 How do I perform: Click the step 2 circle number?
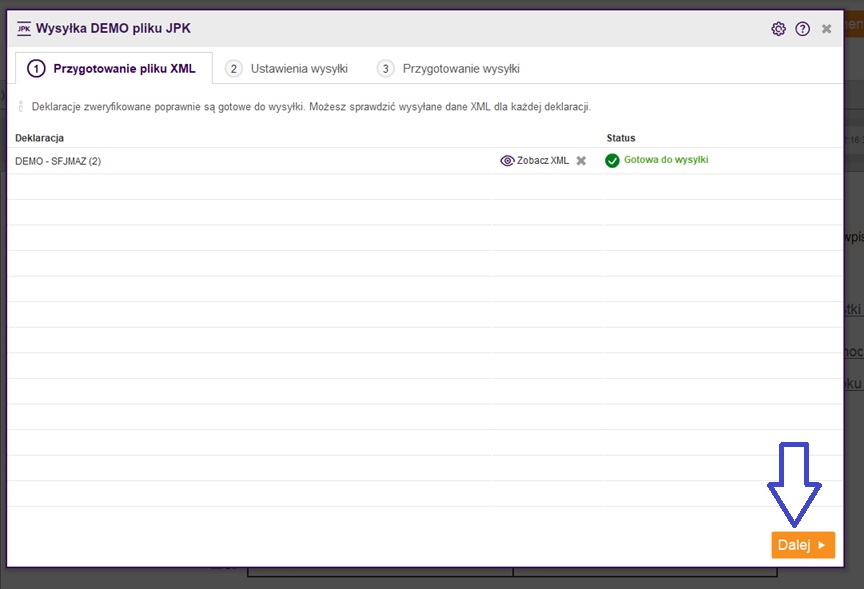point(234,69)
